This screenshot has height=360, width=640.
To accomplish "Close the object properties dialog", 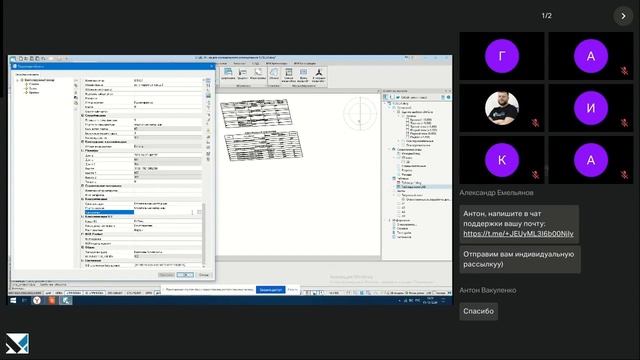I will pos(211,66).
